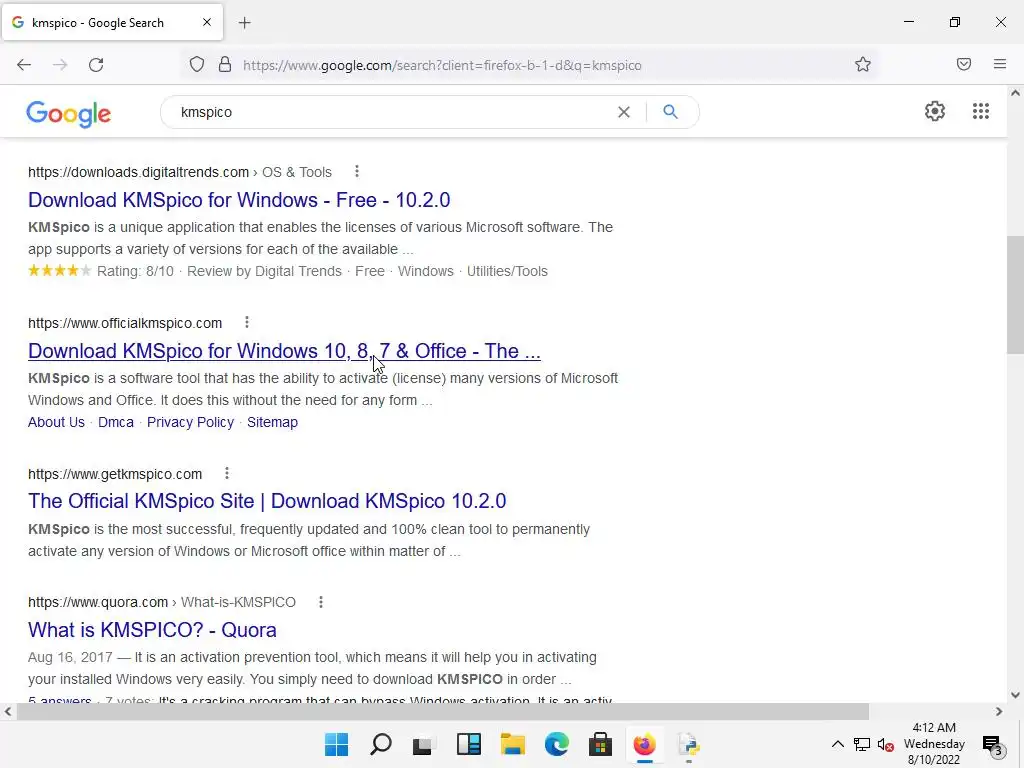The width and height of the screenshot is (1024, 768).
Task: Click the https://www.officialkmspico.com URL text
Action: coord(125,323)
